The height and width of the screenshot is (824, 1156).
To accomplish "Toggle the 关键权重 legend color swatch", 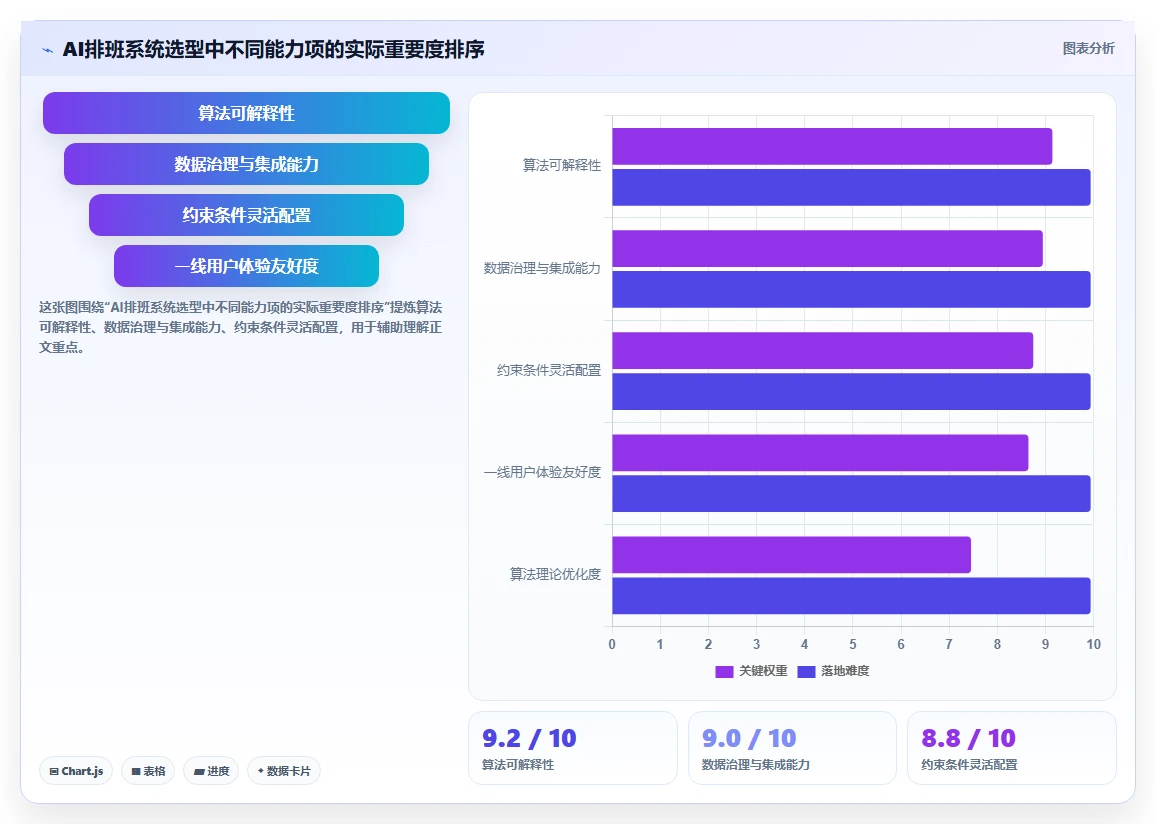I will (x=724, y=671).
